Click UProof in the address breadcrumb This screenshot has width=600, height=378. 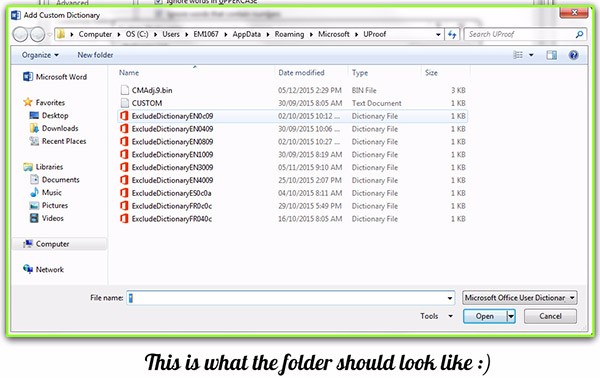[375, 34]
